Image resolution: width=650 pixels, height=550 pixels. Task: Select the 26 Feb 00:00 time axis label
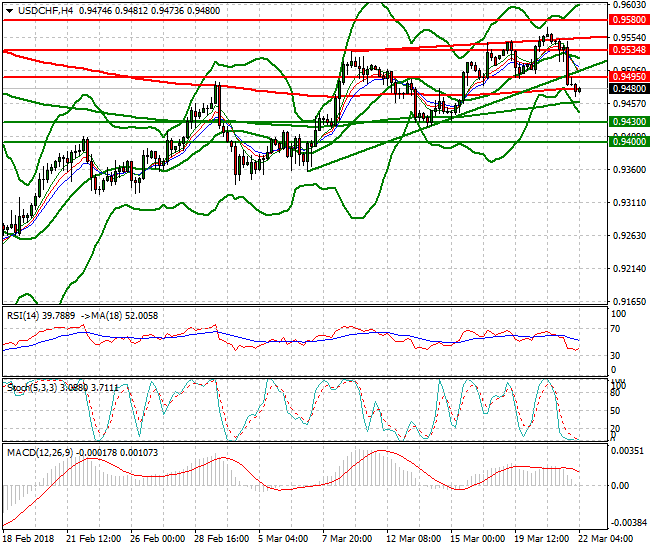coord(158,538)
